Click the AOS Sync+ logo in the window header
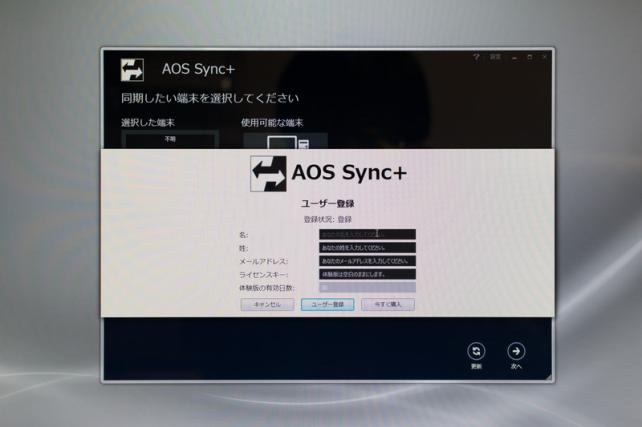The image size is (642, 427). coord(132,70)
